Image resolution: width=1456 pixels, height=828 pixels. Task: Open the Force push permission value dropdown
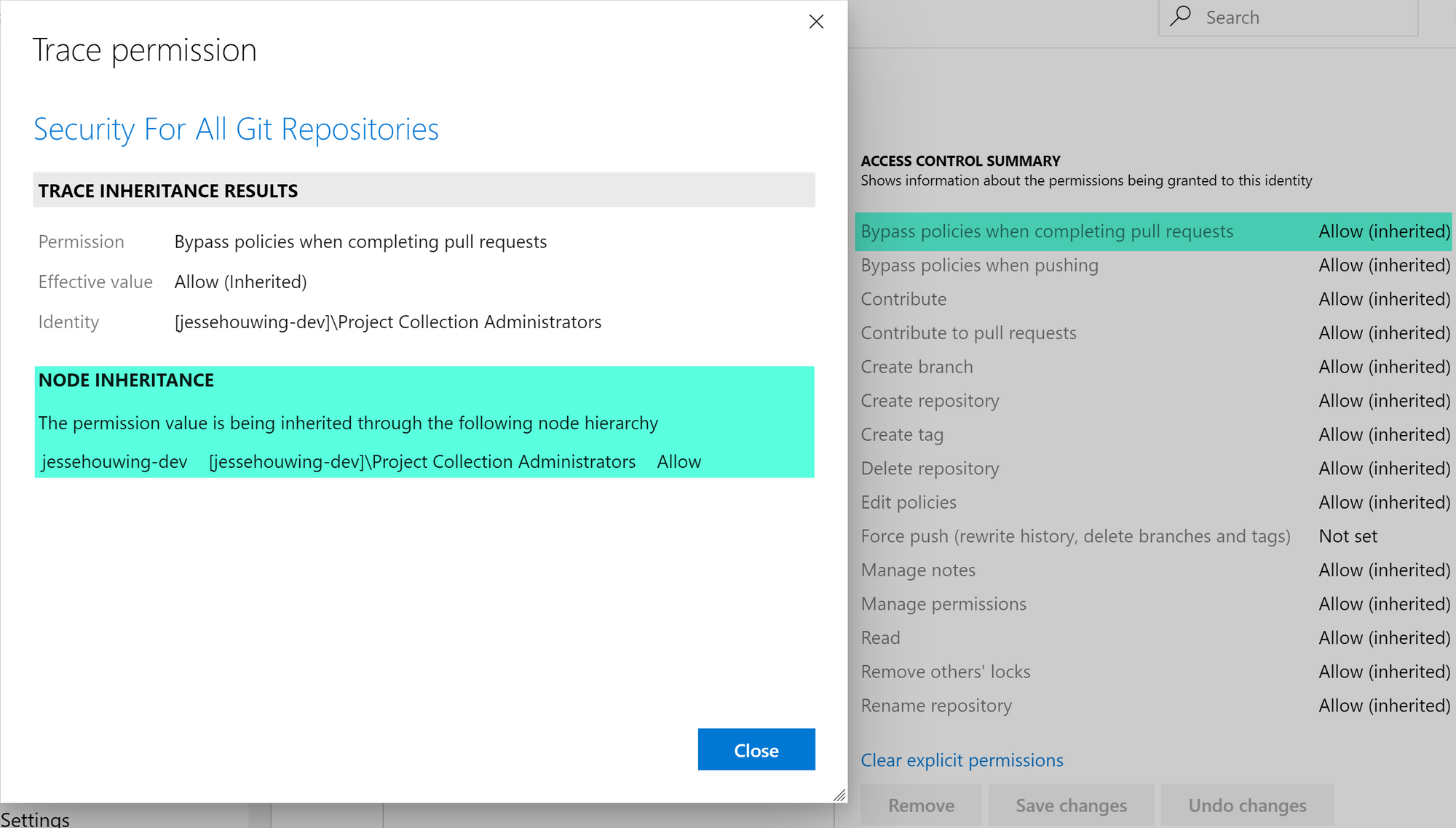[x=1348, y=536]
